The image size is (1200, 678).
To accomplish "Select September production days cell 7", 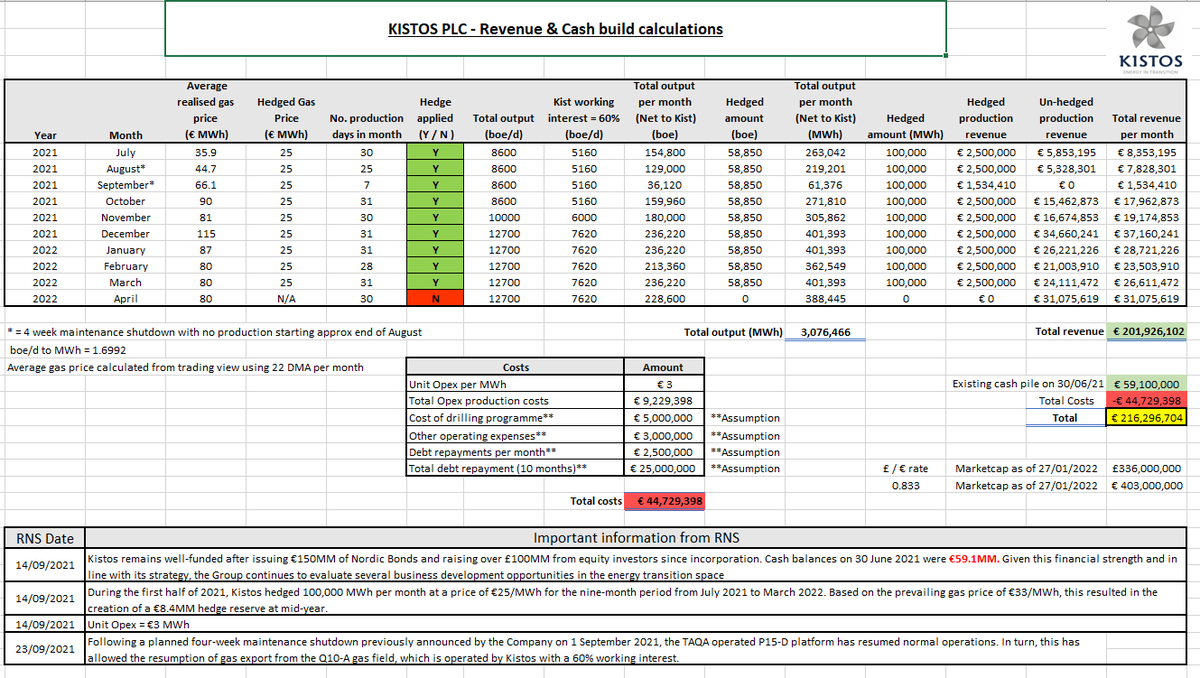I will (366, 185).
